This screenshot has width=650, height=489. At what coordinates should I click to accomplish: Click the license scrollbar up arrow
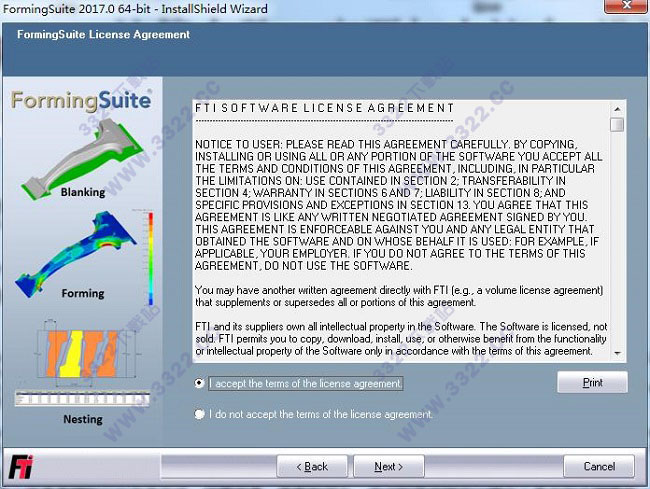(x=617, y=109)
